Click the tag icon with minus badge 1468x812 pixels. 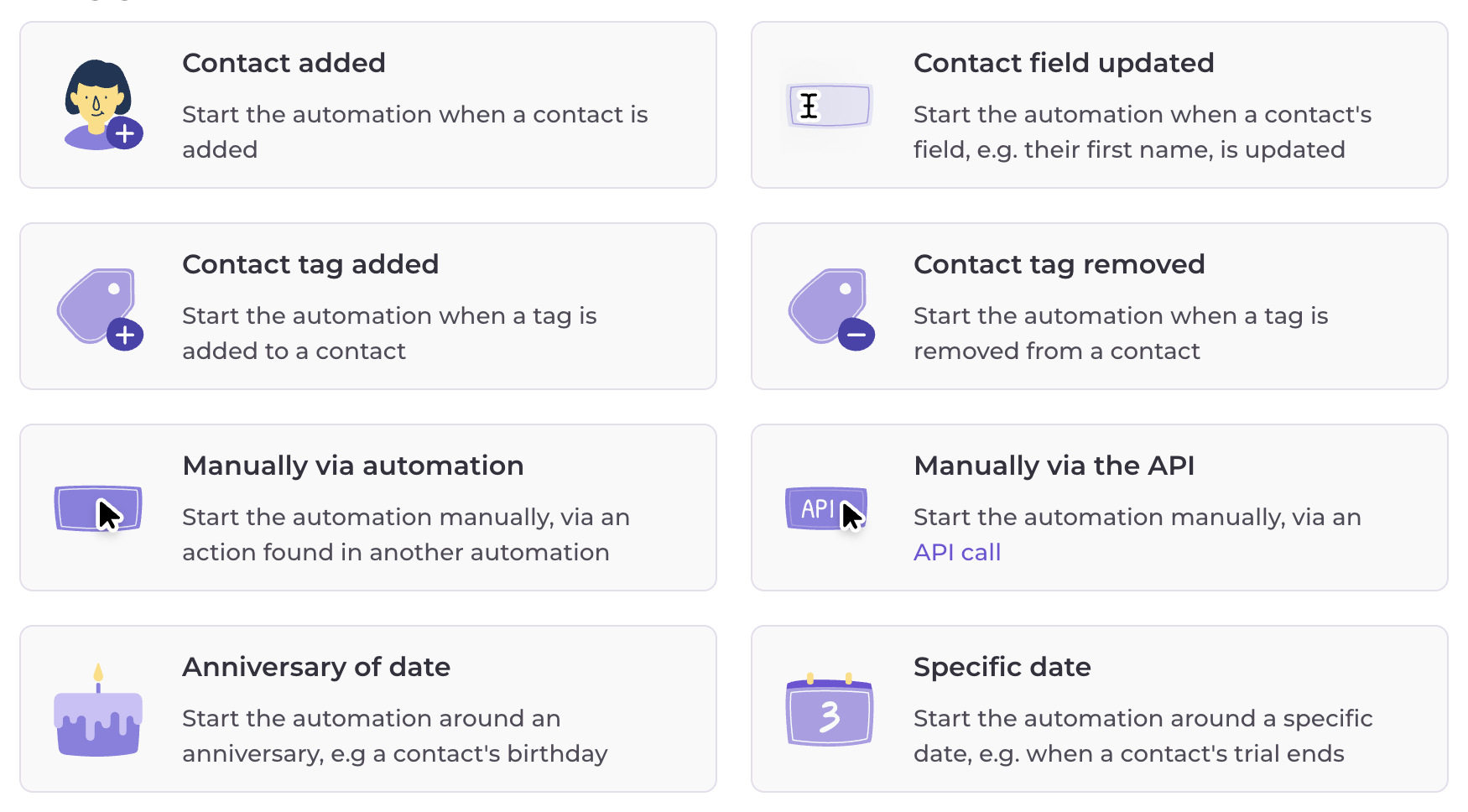coord(831,308)
